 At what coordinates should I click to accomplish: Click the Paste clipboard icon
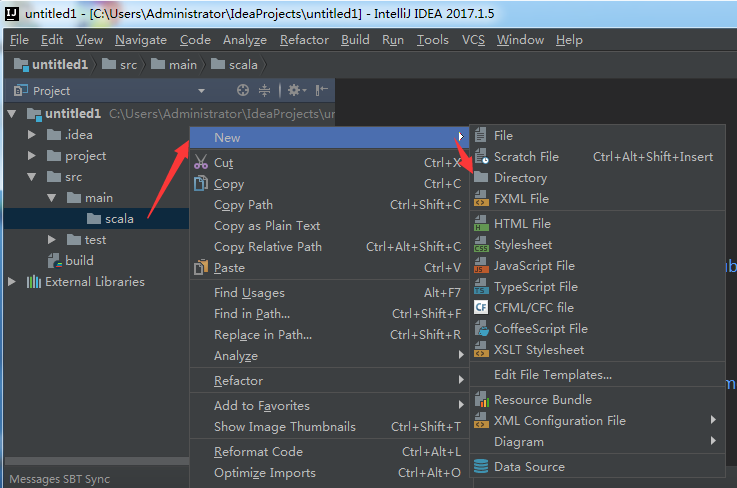pos(201,268)
